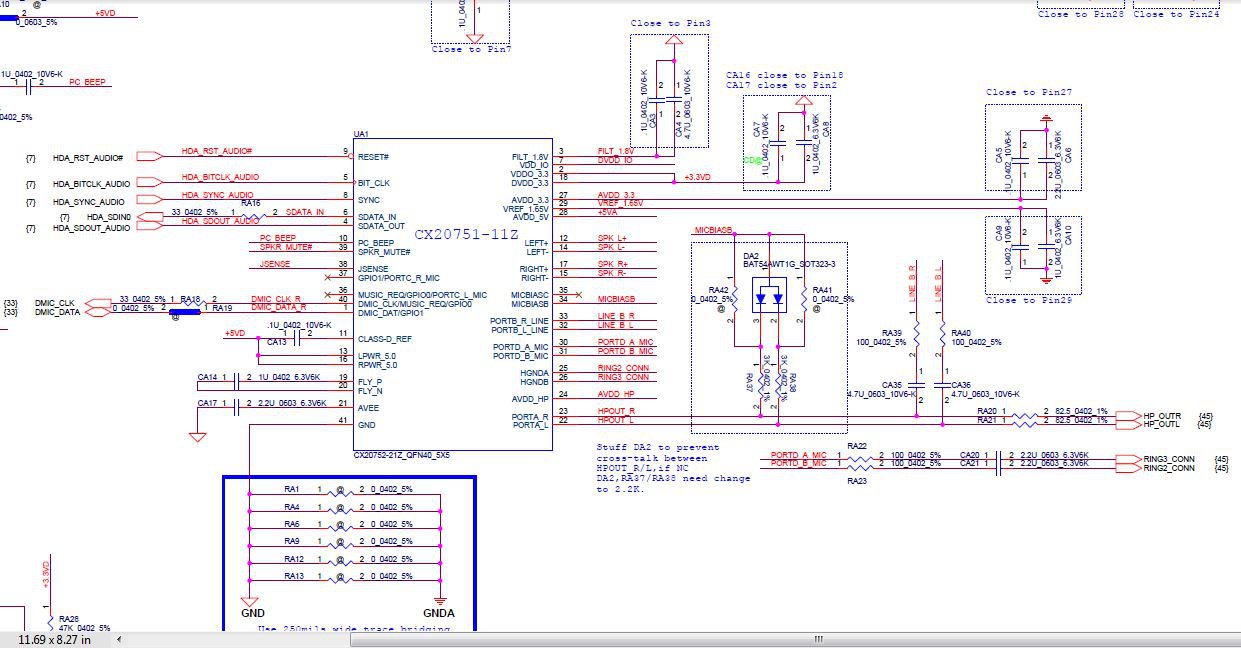
Task: Click the horizontal scrollbar thumb
Action: (817, 639)
